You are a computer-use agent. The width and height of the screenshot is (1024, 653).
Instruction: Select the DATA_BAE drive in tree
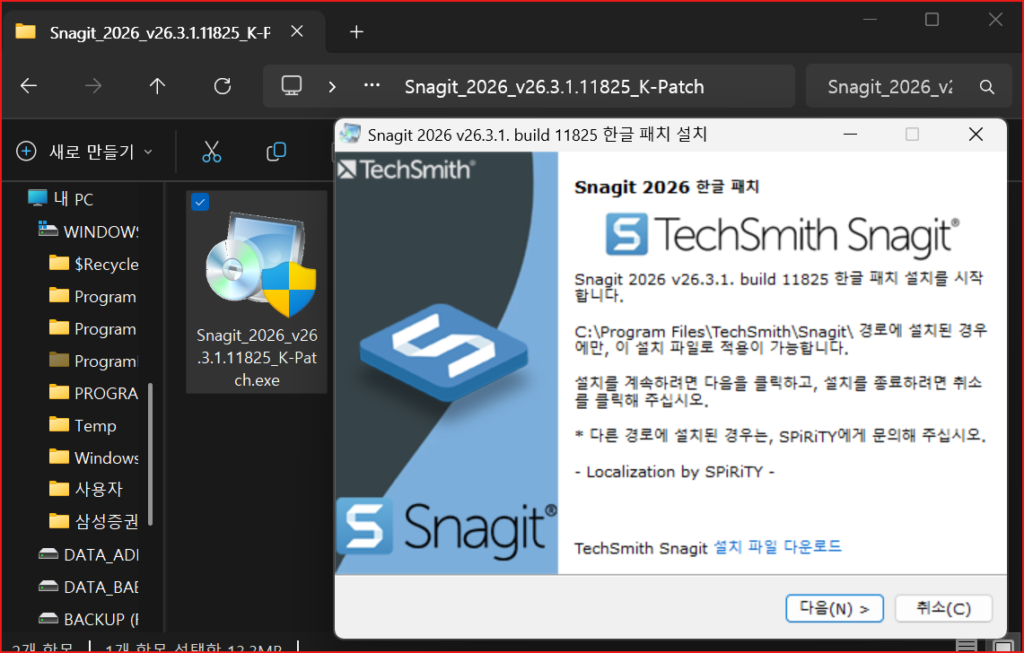click(x=89, y=587)
